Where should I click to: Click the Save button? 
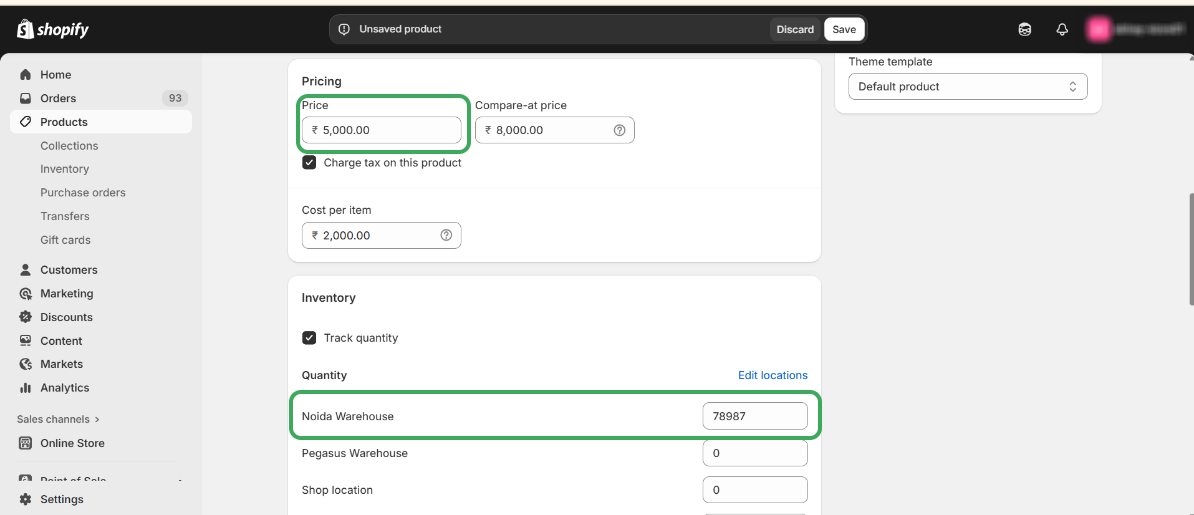(844, 29)
